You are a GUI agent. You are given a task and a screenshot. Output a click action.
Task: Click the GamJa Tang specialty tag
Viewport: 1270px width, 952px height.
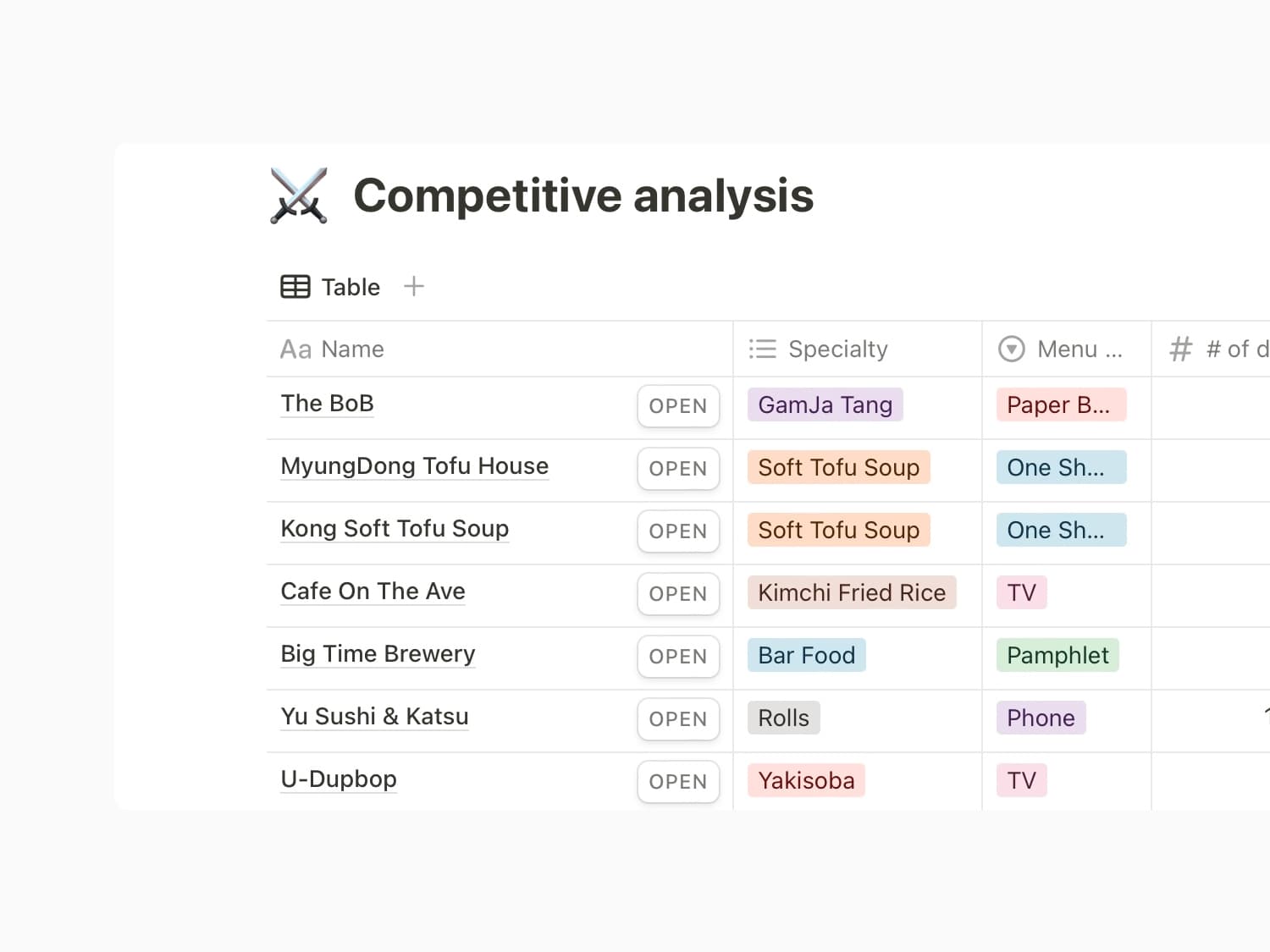point(825,404)
